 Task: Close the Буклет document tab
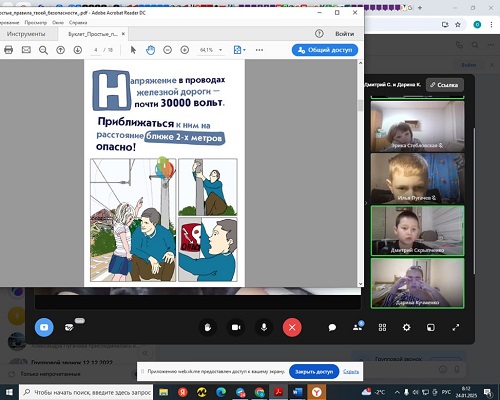[x=123, y=34]
